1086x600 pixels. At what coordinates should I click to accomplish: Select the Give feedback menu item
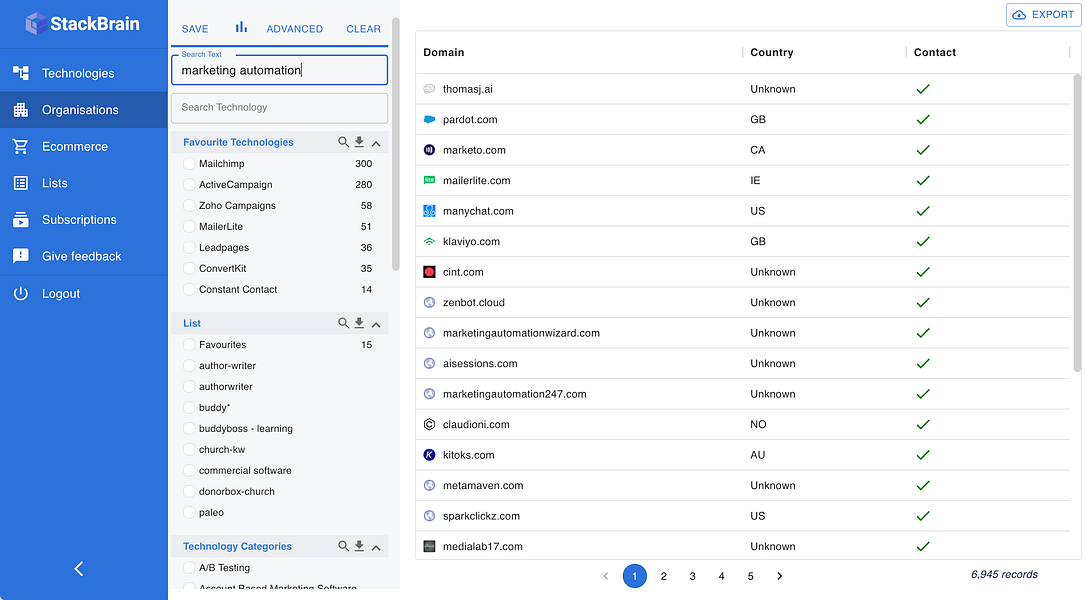[84, 256]
